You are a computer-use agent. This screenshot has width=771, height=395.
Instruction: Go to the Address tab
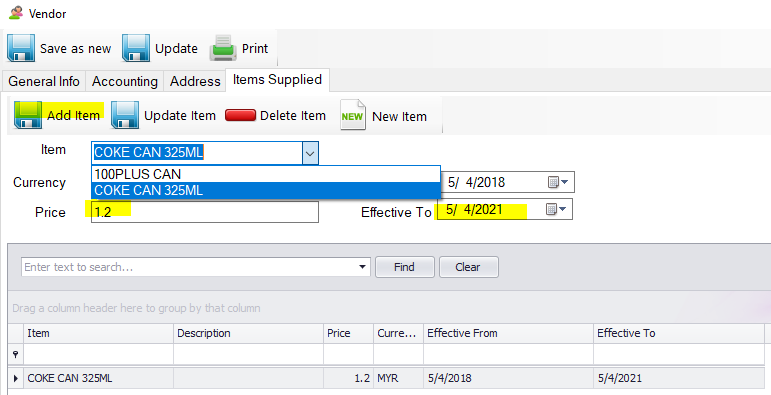click(x=195, y=81)
